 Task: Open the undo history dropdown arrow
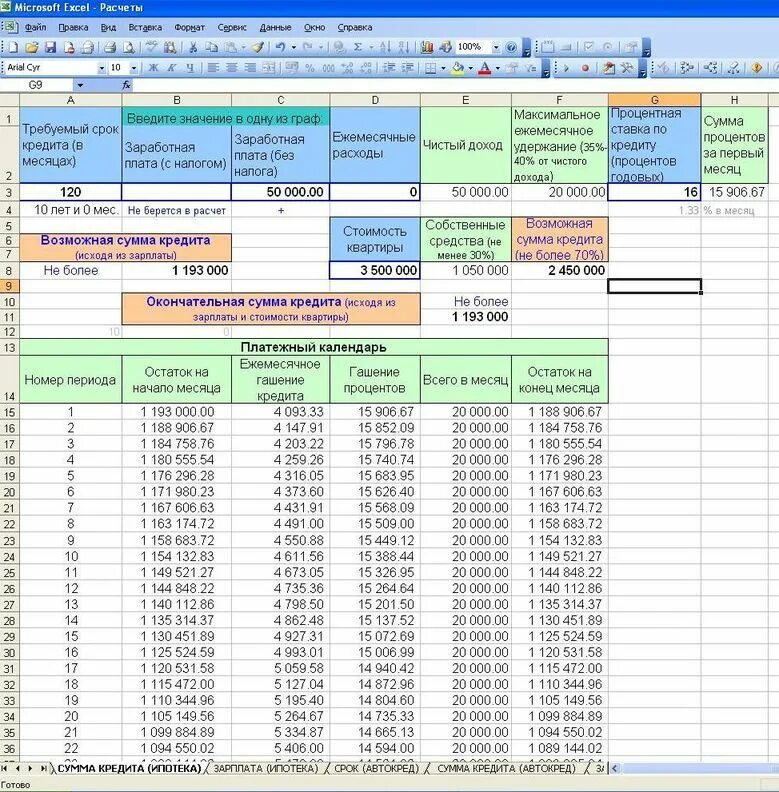click(x=294, y=47)
